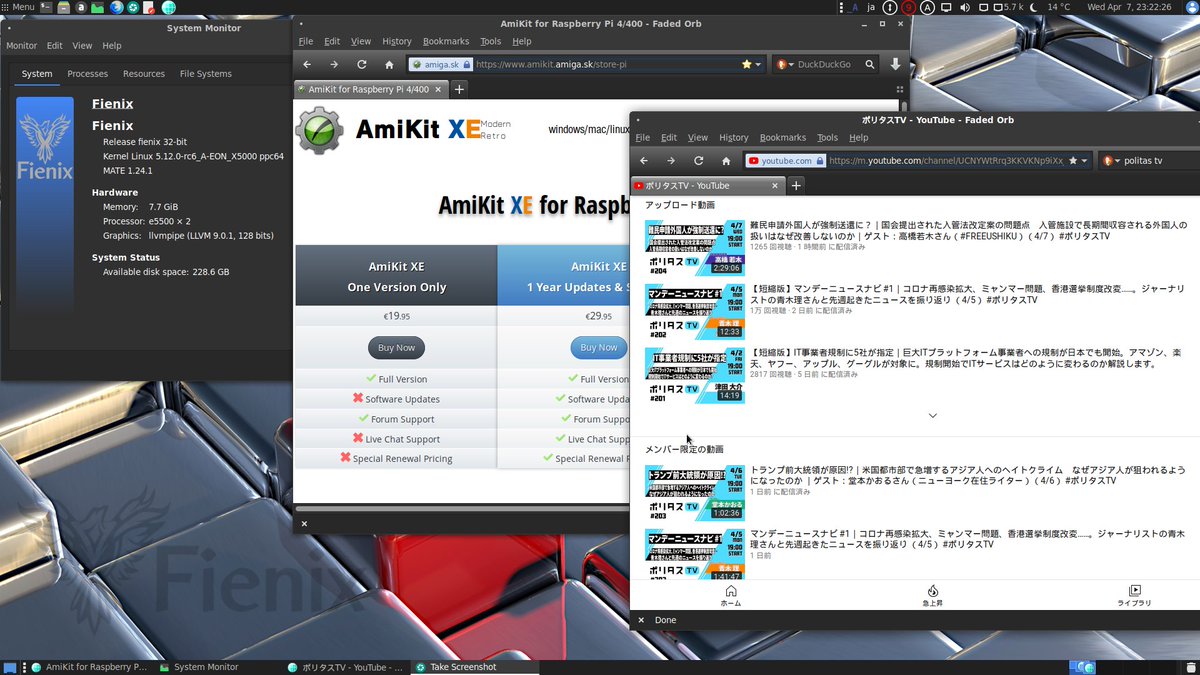The height and width of the screenshot is (675, 1200).
Task: Open a new tab in the AmiKit window
Action: point(459,89)
